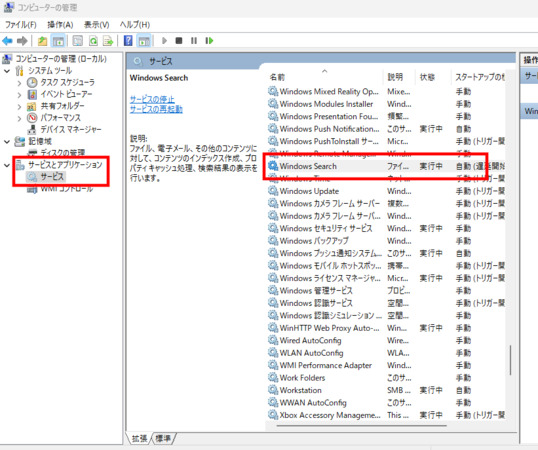Sort by the 状態 column header
The image size is (538, 450).
(x=433, y=77)
